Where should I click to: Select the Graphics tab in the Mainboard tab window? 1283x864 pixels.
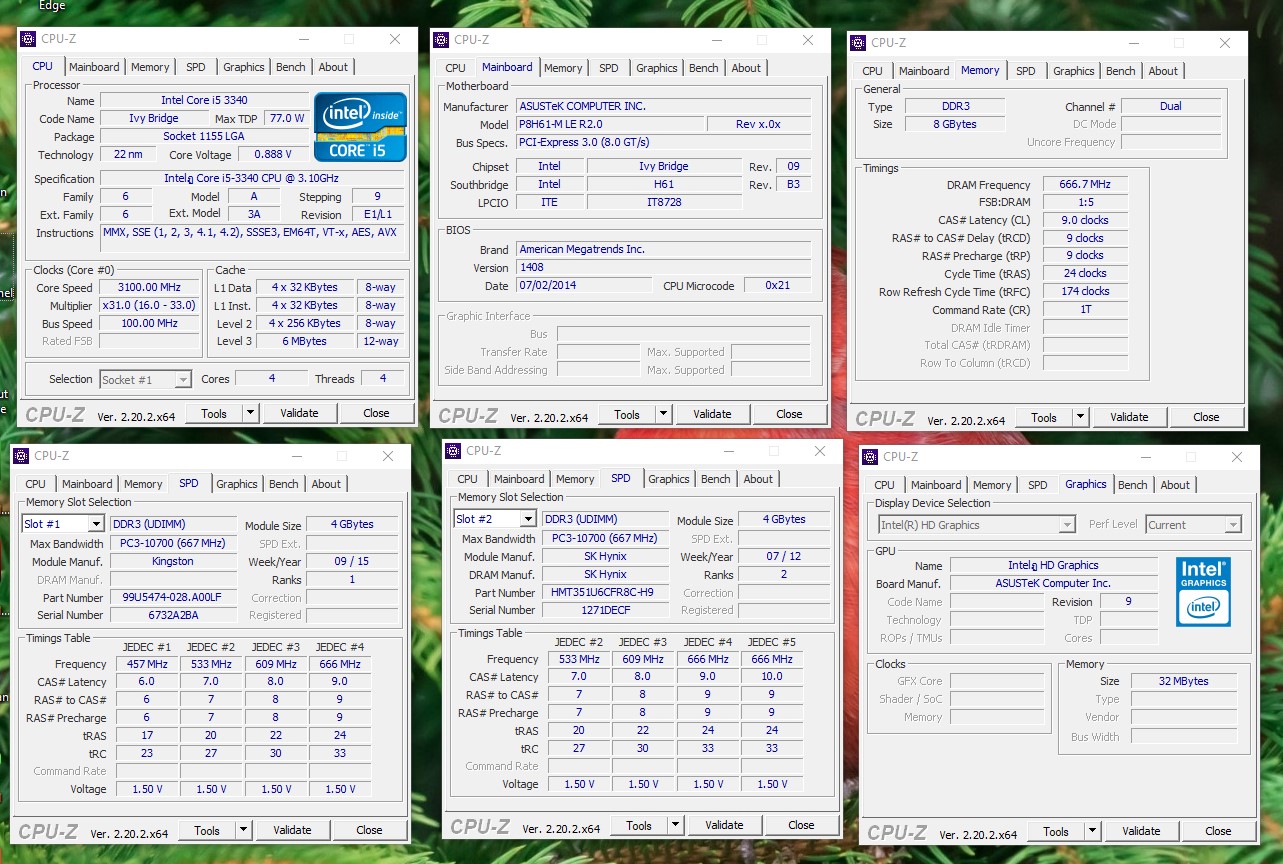pos(657,68)
